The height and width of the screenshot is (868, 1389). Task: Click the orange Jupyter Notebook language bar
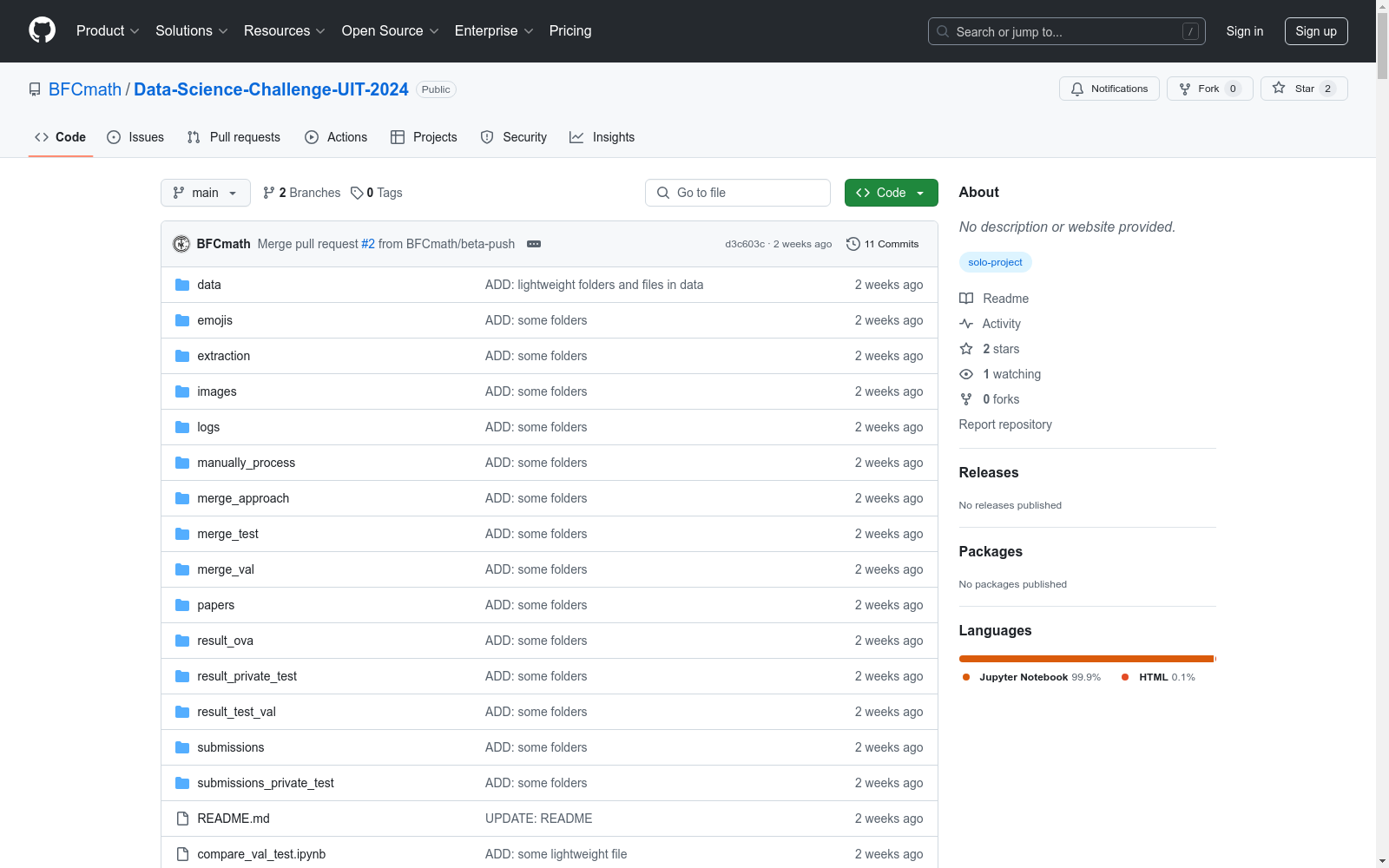pos(1086,659)
